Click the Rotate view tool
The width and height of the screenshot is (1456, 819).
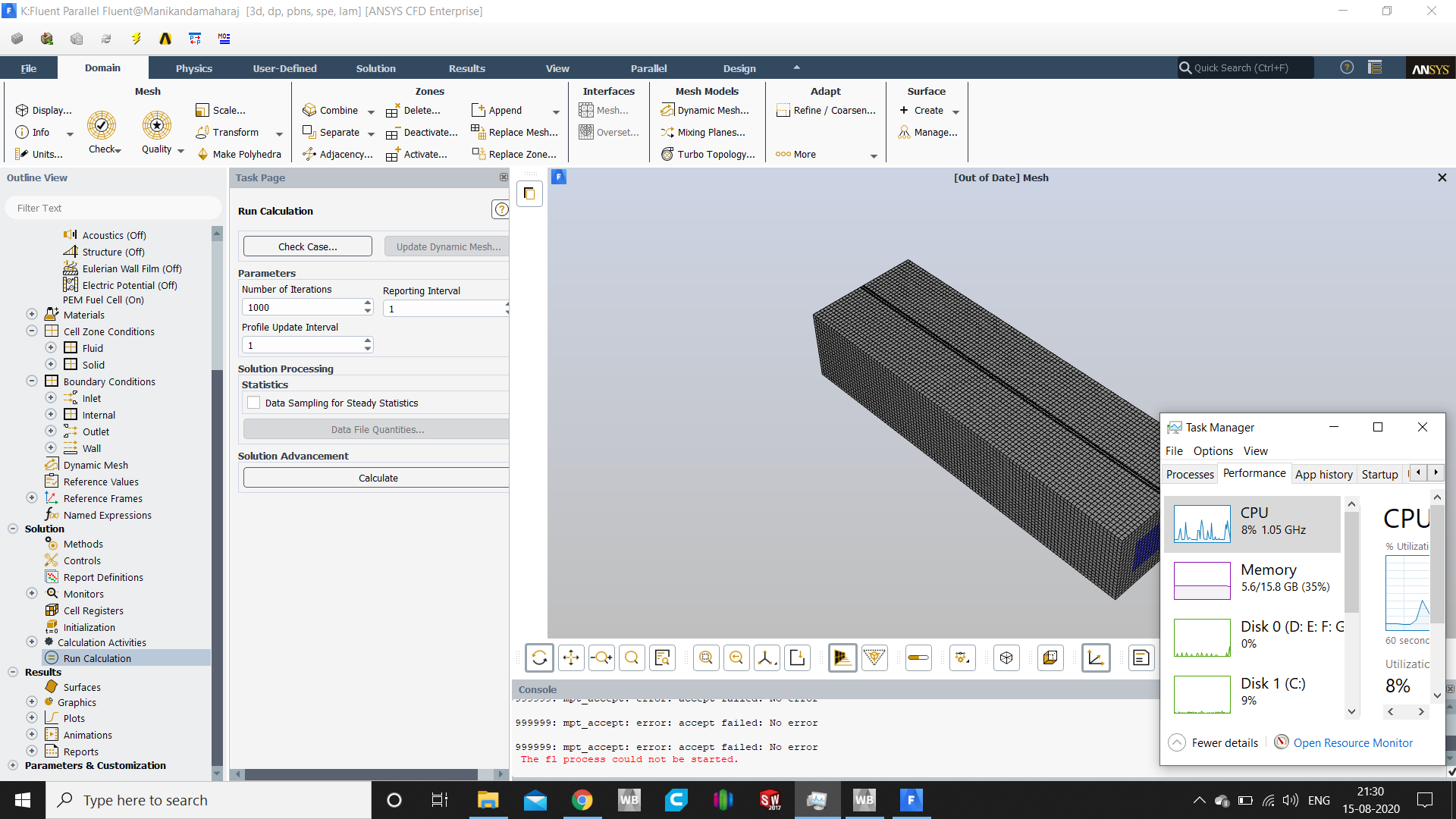539,657
